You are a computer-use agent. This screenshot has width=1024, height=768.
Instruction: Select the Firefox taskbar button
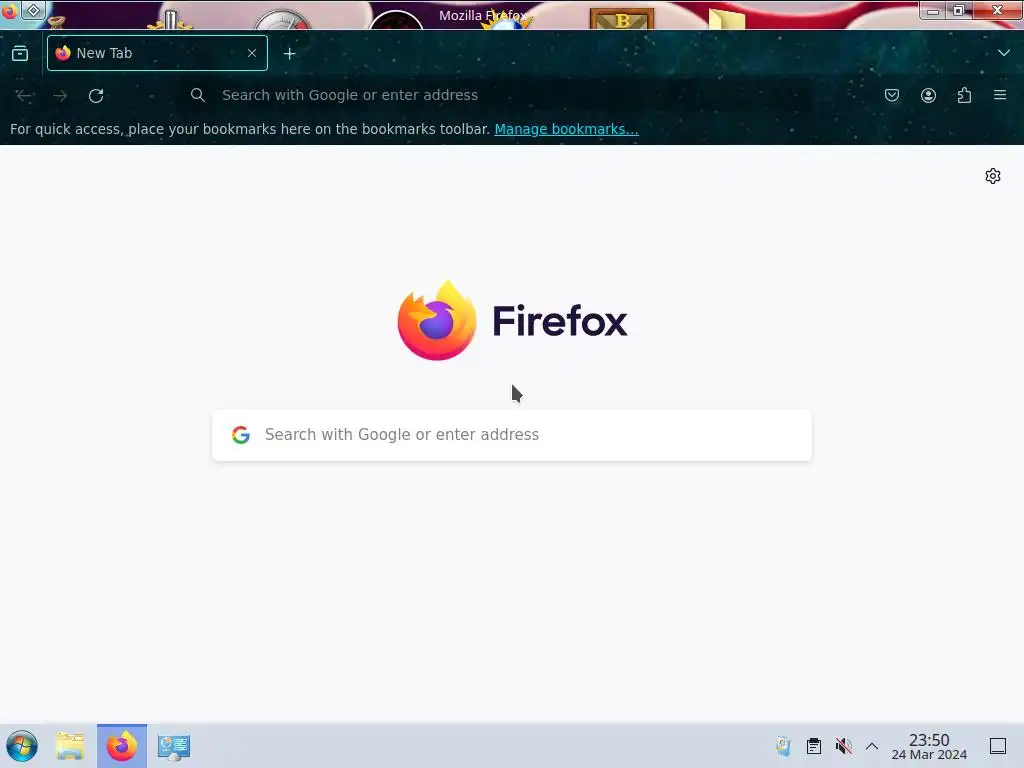click(x=122, y=746)
